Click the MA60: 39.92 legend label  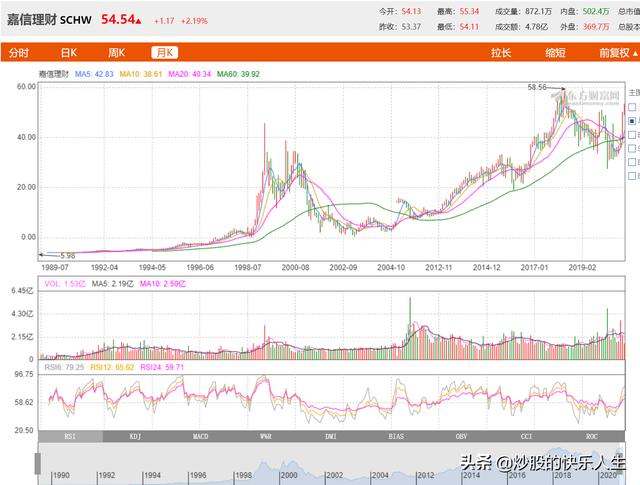(238, 74)
